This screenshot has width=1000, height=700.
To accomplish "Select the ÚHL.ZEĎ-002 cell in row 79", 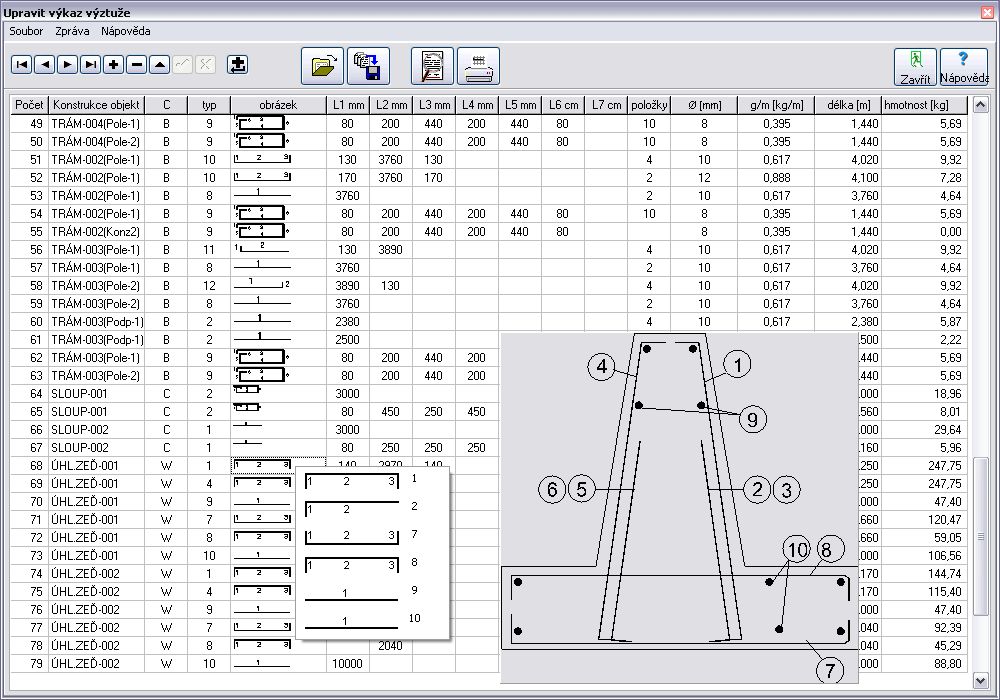I will point(96,664).
